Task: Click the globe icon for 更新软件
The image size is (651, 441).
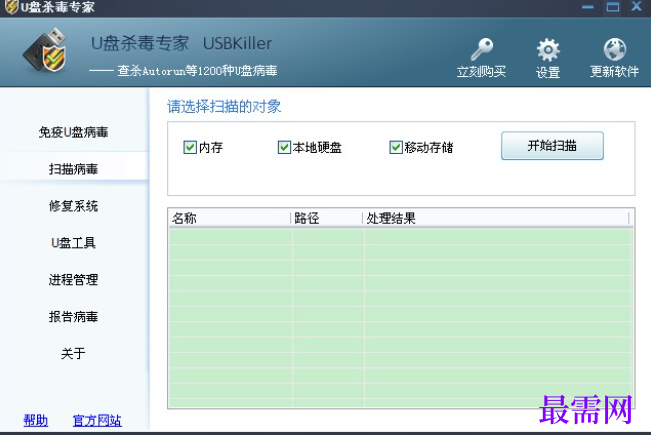Action: [615, 49]
